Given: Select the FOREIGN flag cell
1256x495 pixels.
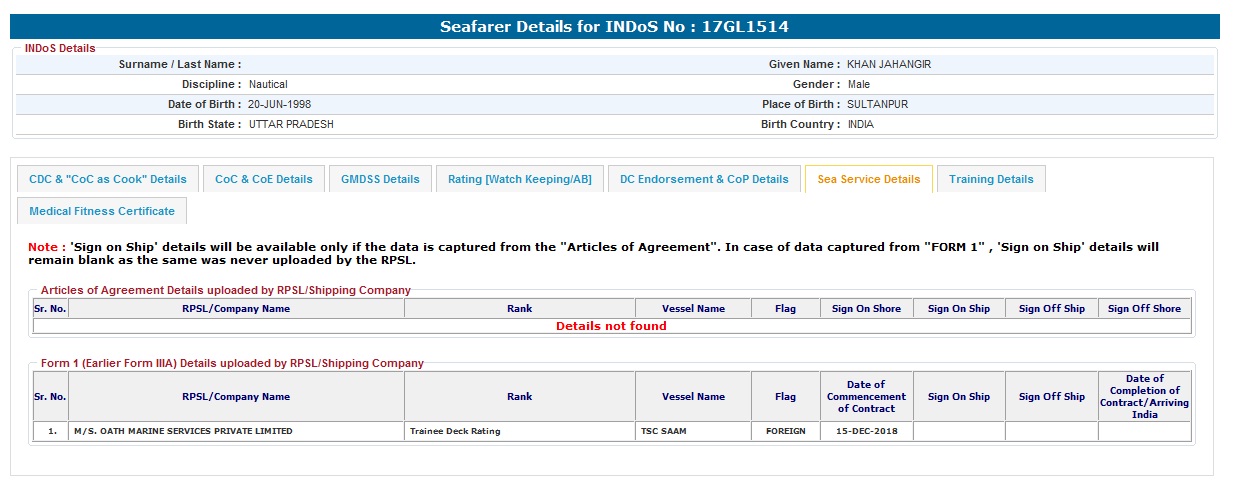Looking at the screenshot, I should pos(785,431).
